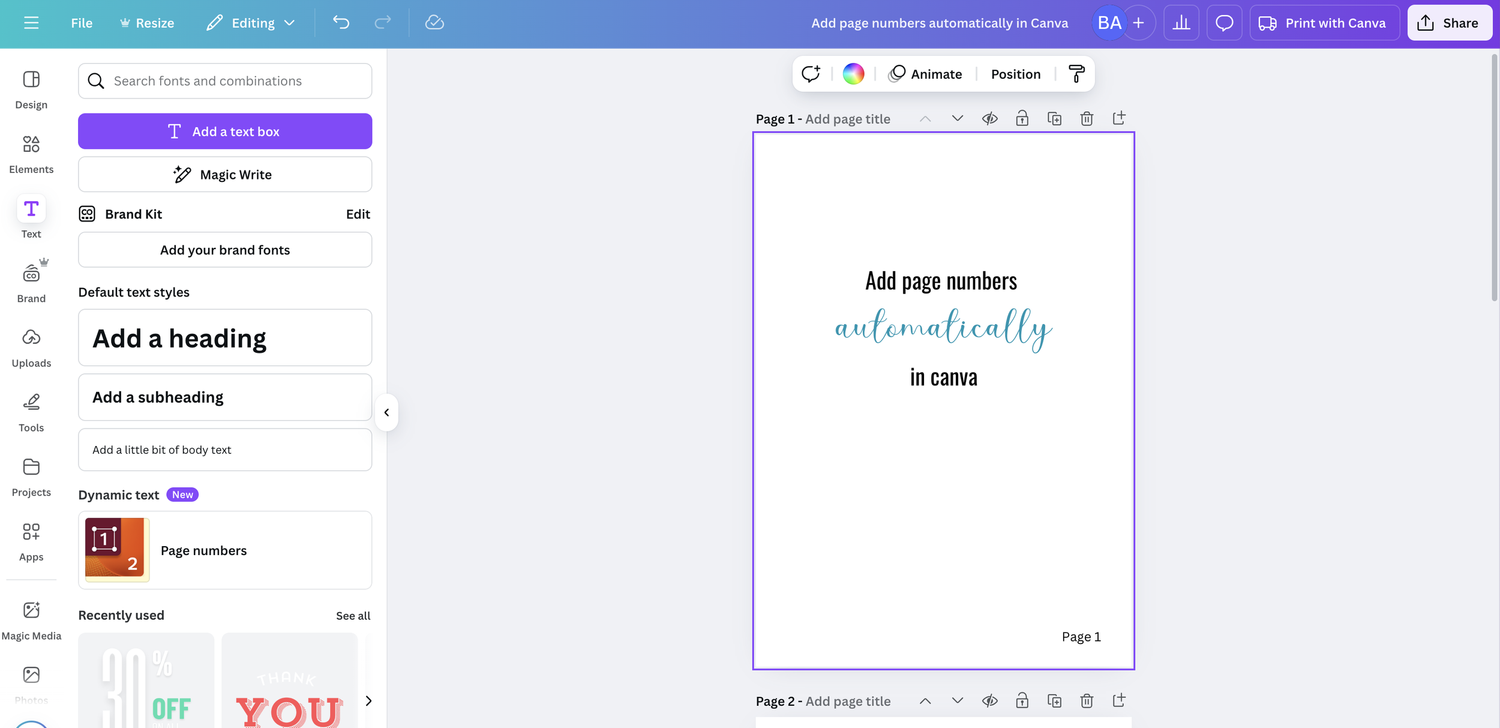The width and height of the screenshot is (1500, 728).
Task: Select the Elements sidebar icon
Action: [30, 152]
